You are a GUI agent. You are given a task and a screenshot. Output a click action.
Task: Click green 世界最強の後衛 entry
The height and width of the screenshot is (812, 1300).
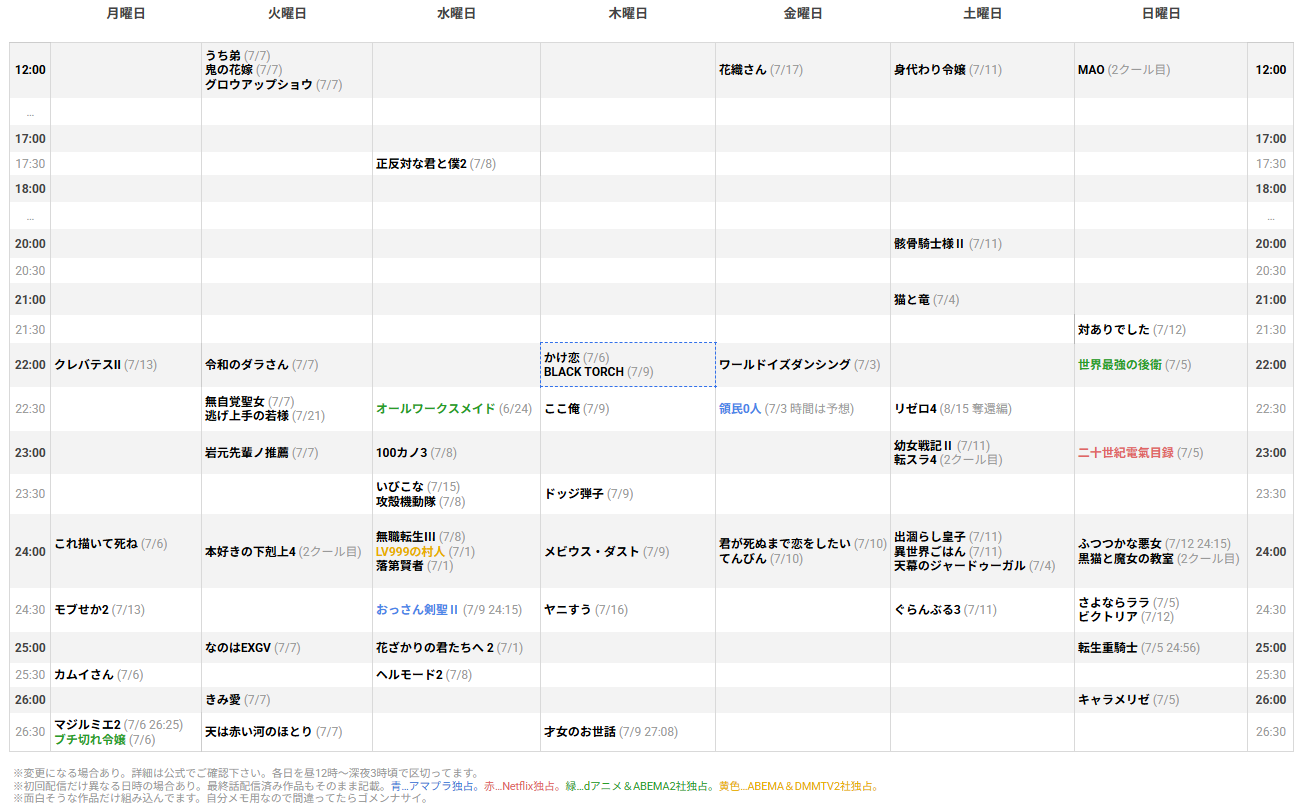(x=1120, y=365)
